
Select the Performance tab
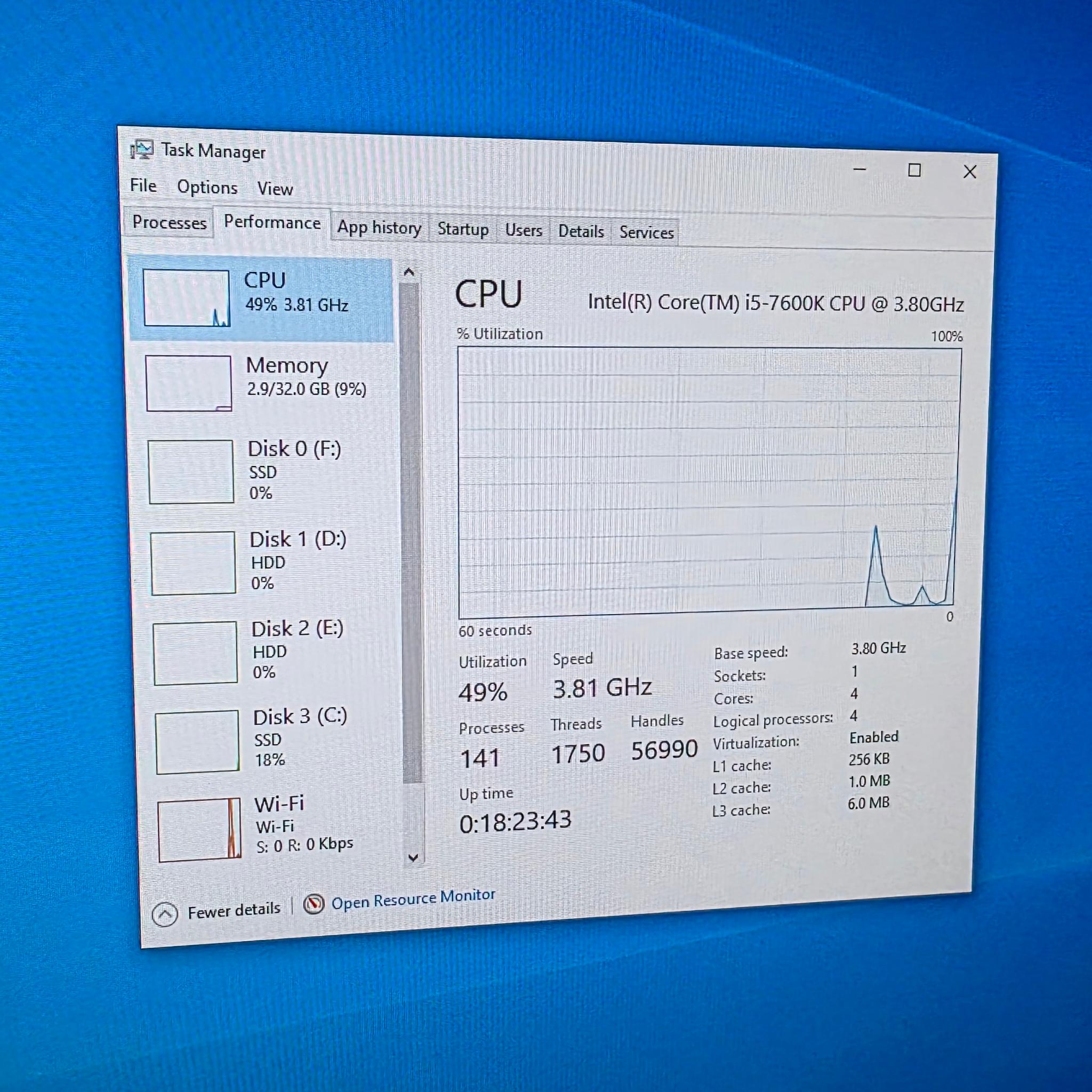click(x=272, y=222)
